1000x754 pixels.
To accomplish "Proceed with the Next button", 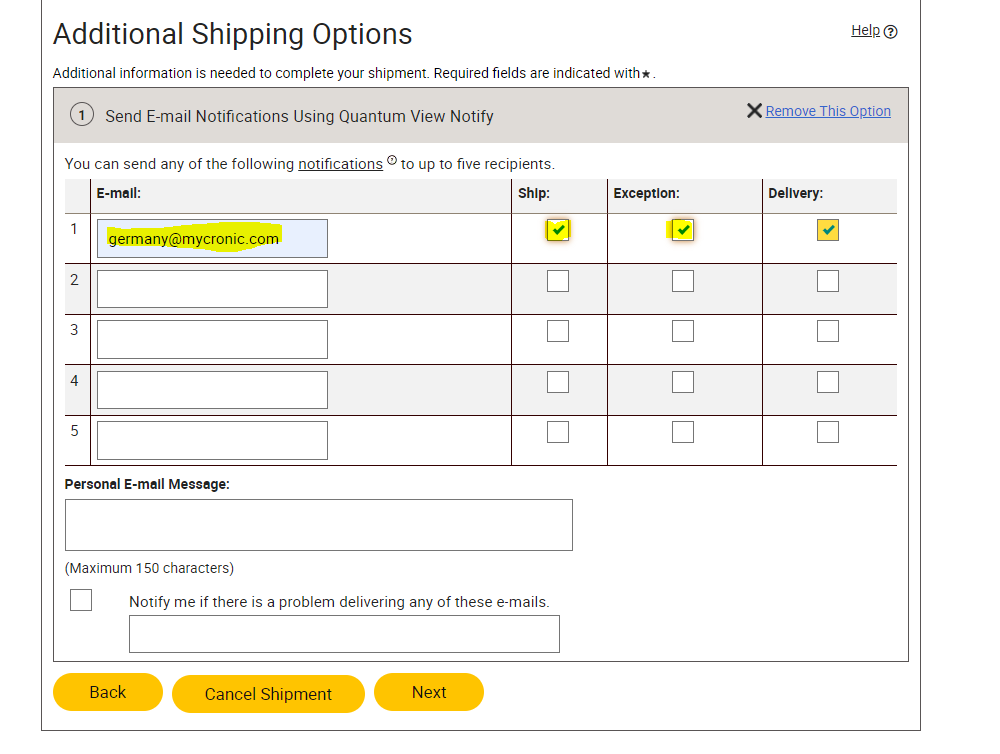I will pos(429,692).
